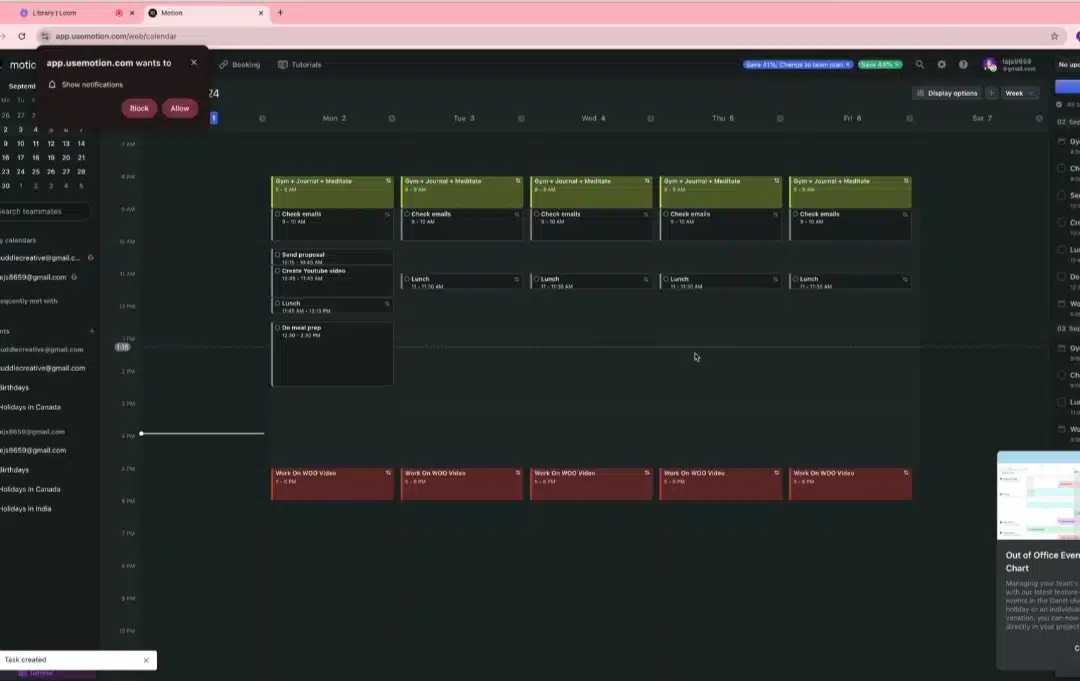Open the Display options menu

pyautogui.click(x=946, y=93)
